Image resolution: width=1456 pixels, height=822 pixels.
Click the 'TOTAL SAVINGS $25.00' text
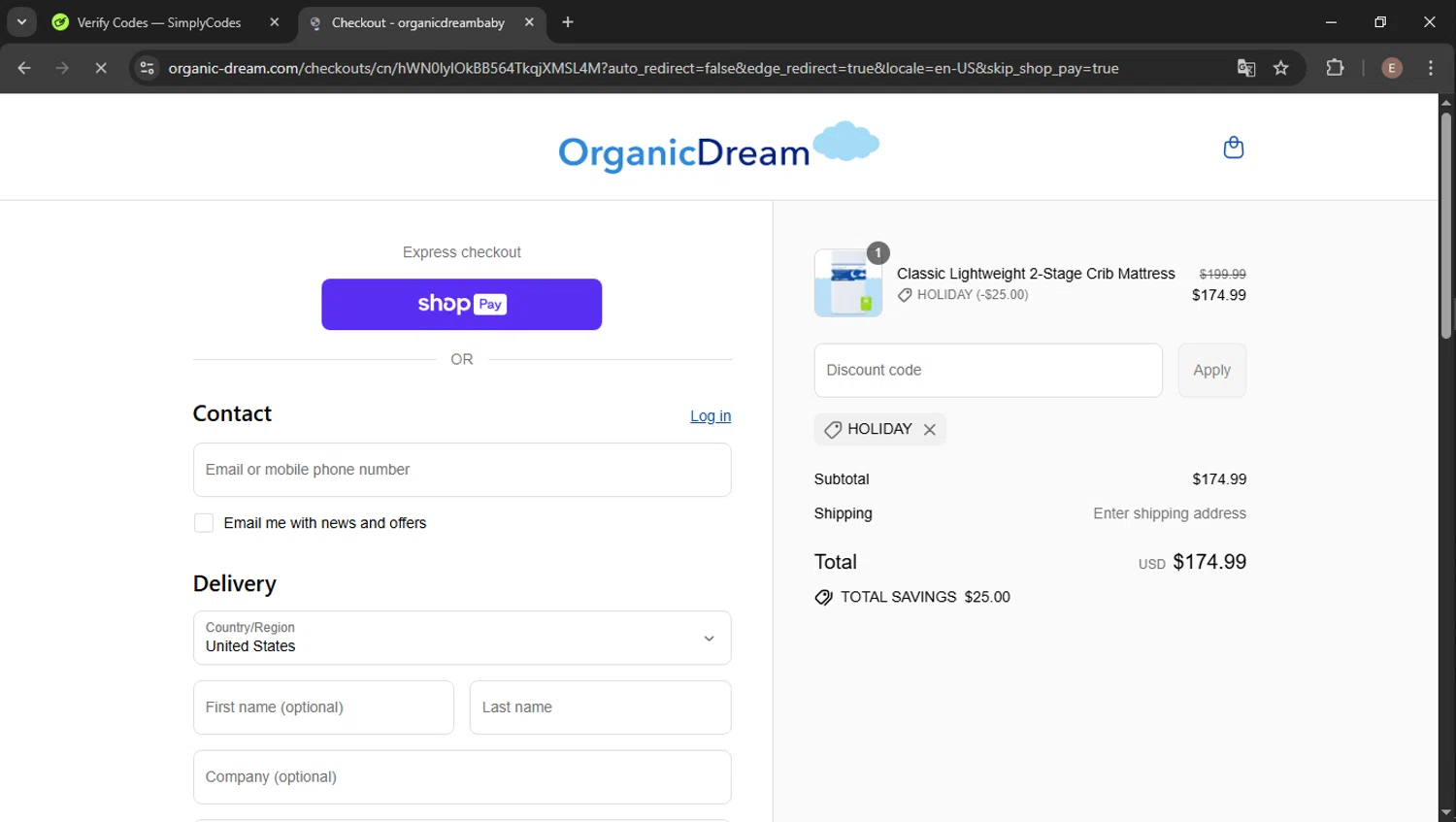pos(925,597)
